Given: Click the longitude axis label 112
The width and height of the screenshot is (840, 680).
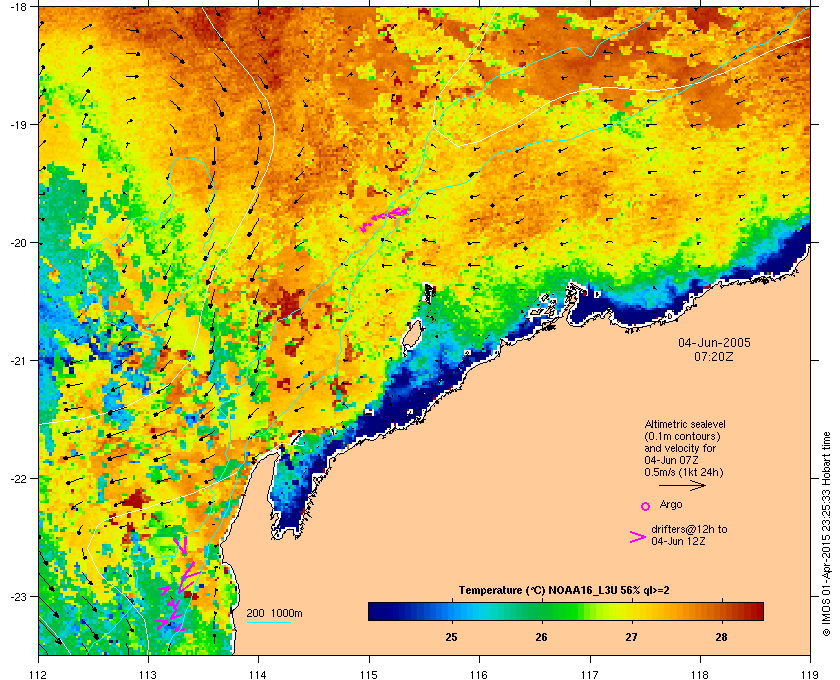Looking at the screenshot, I should (39, 674).
